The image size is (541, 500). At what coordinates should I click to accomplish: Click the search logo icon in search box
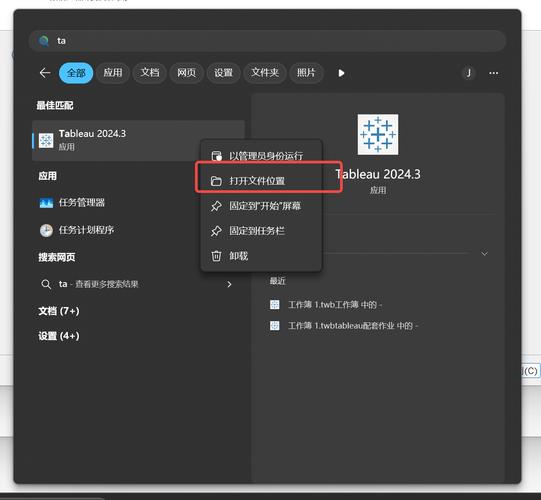click(x=44, y=41)
